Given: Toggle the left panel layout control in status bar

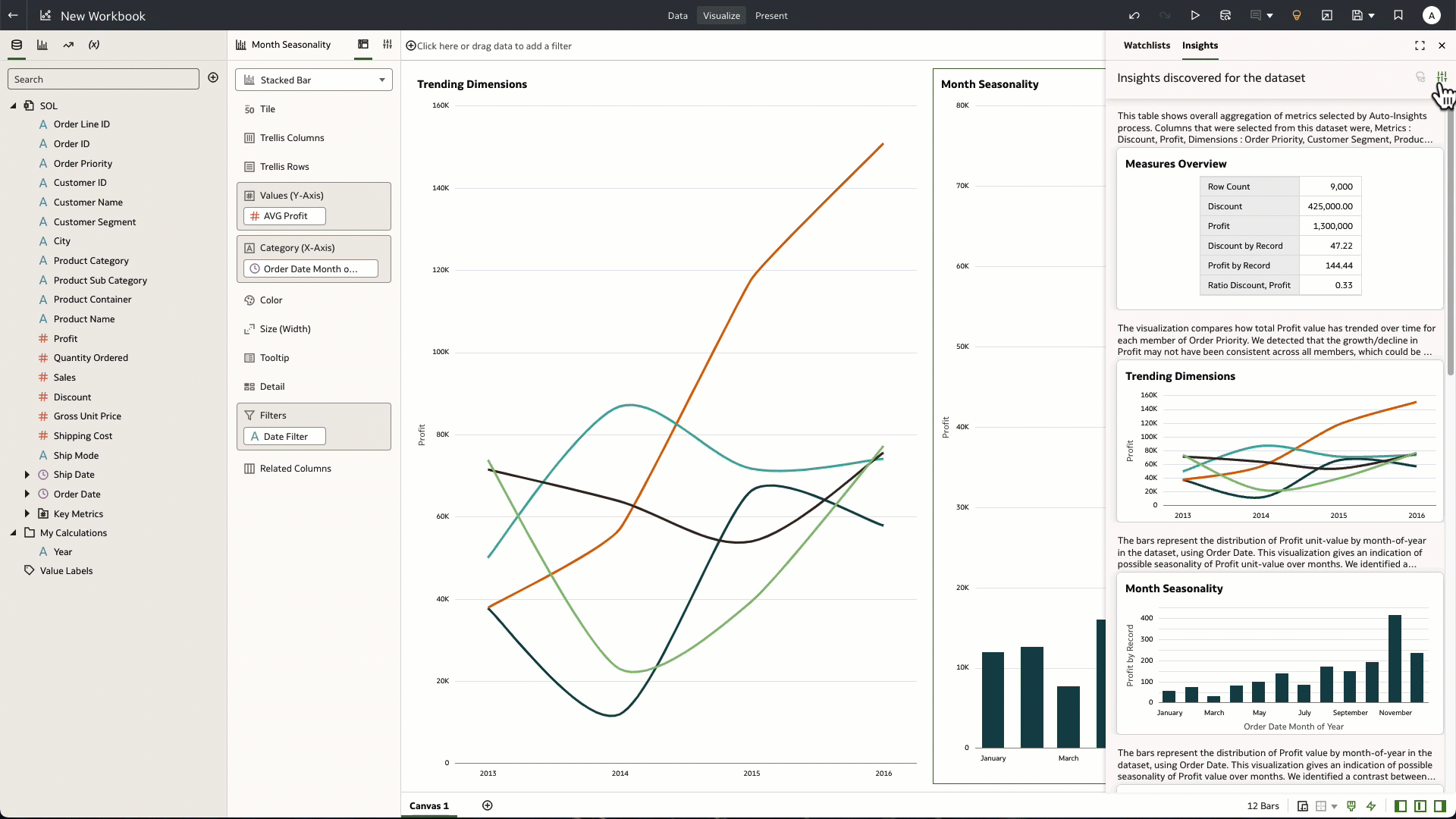Looking at the screenshot, I should [1401, 806].
